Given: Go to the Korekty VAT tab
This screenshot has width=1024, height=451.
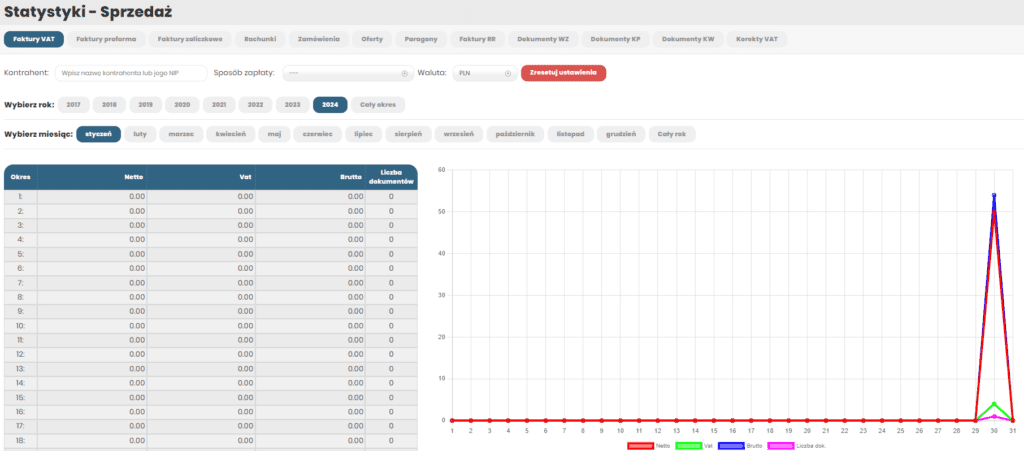Looking at the screenshot, I should 755,40.
